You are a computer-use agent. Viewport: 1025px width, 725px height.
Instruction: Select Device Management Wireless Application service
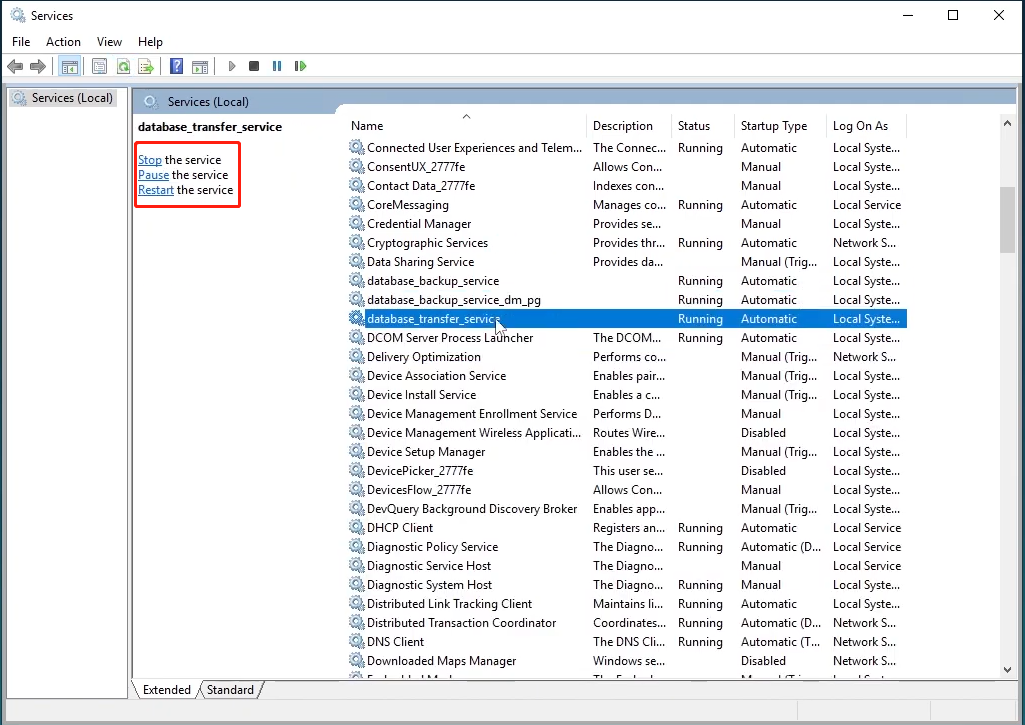point(627,432)
